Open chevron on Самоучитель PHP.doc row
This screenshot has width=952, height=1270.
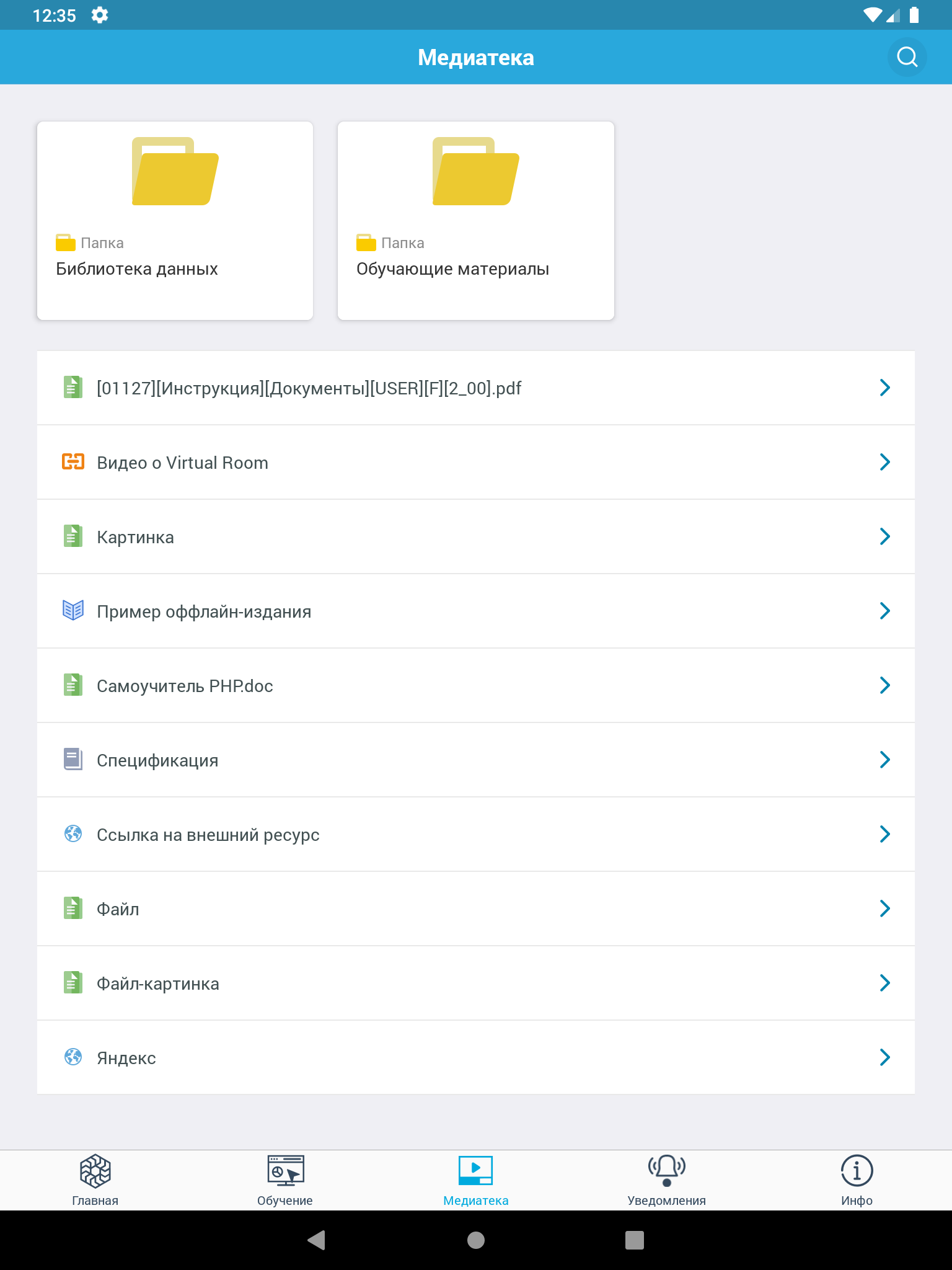[885, 685]
